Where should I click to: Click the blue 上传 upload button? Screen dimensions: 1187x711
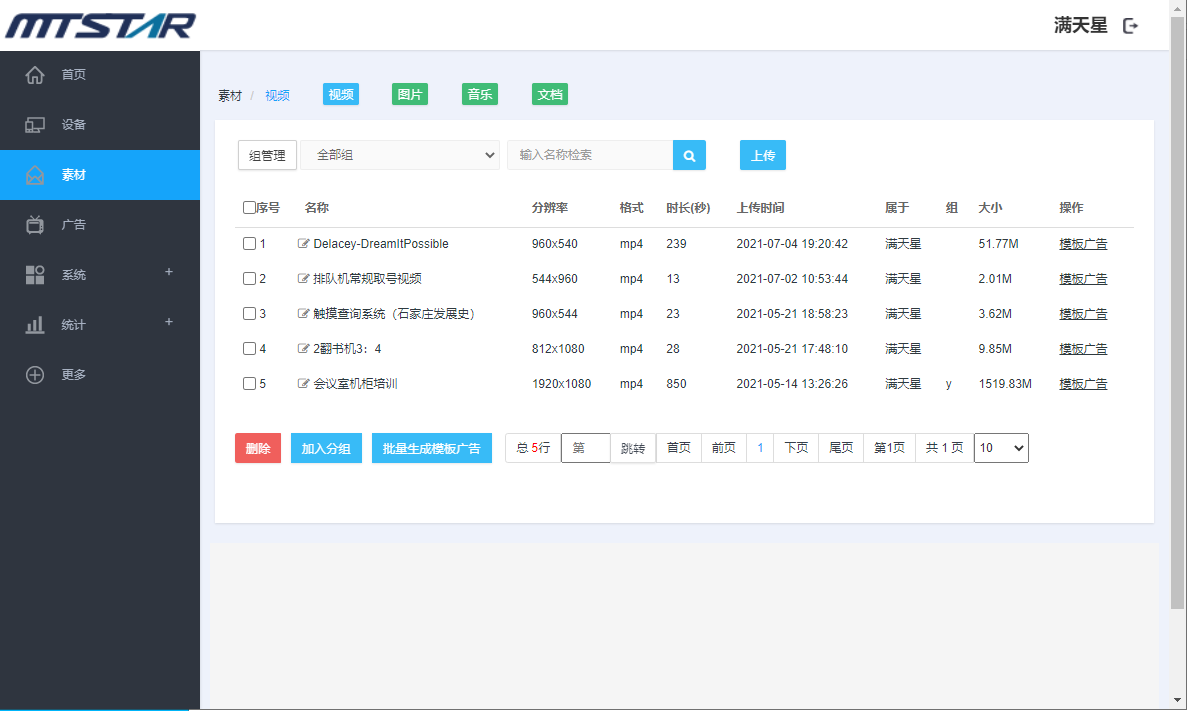coord(763,155)
